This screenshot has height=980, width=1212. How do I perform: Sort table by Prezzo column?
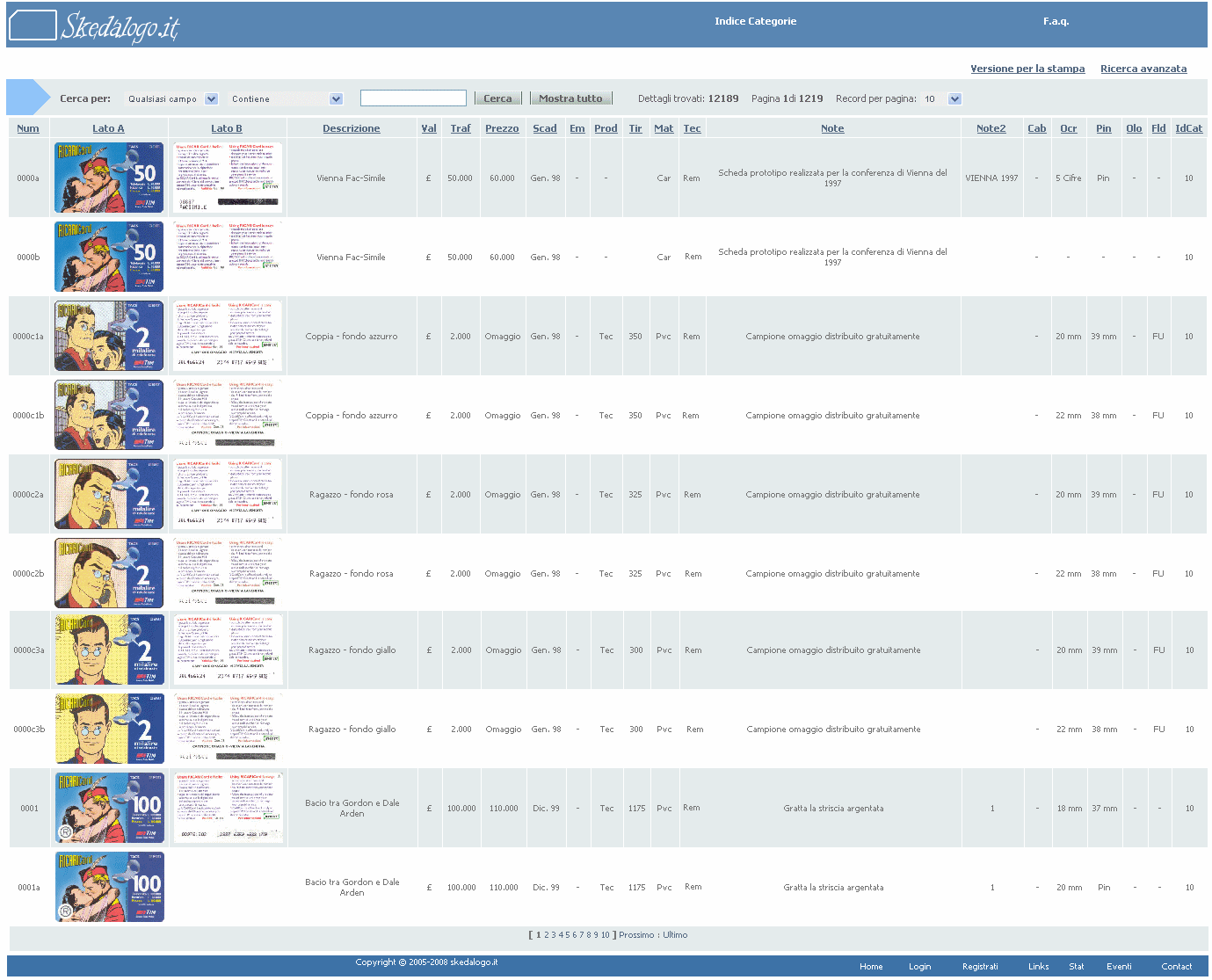tap(502, 128)
